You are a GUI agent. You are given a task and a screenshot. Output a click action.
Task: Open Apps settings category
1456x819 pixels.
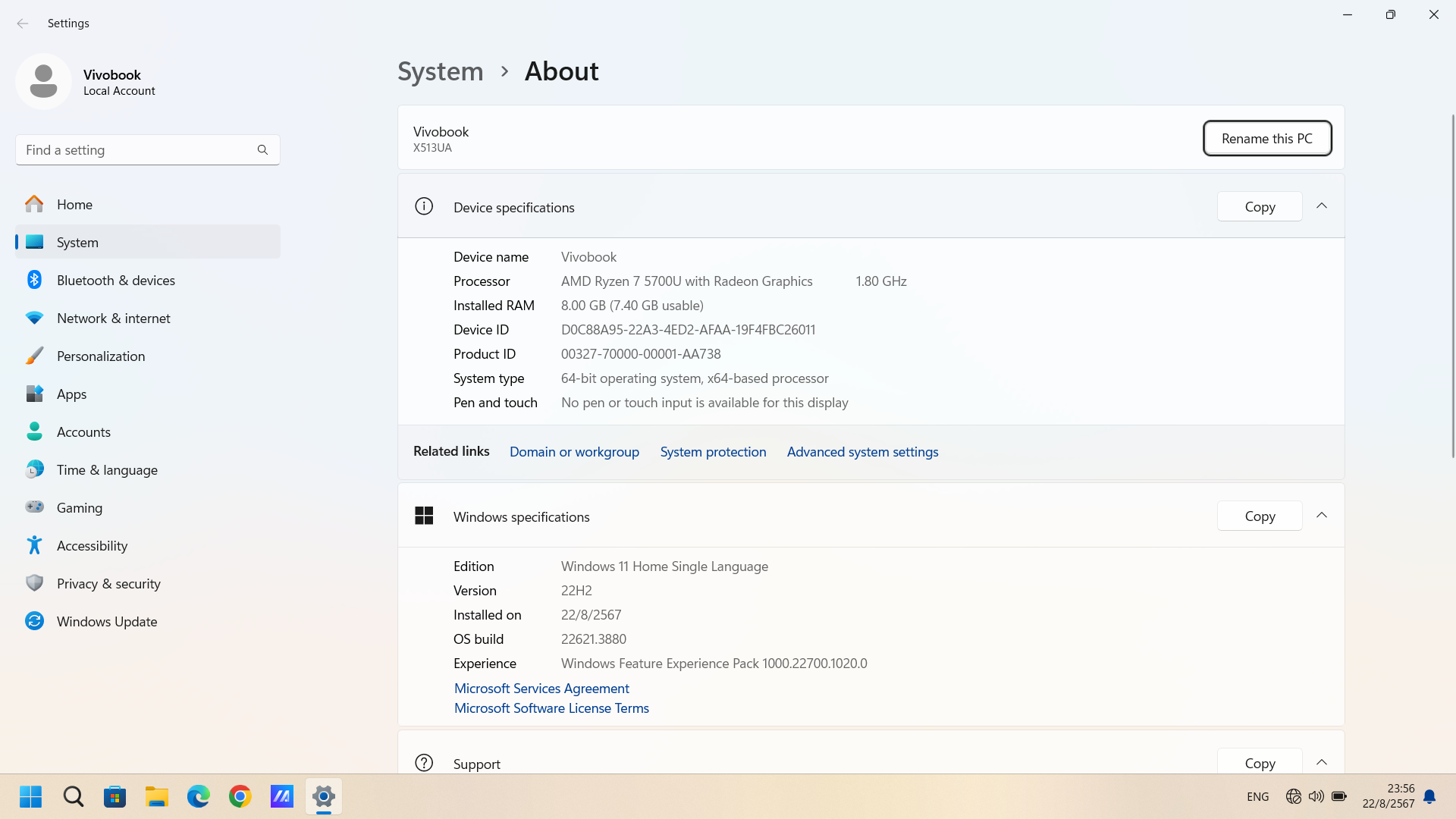[x=148, y=394]
